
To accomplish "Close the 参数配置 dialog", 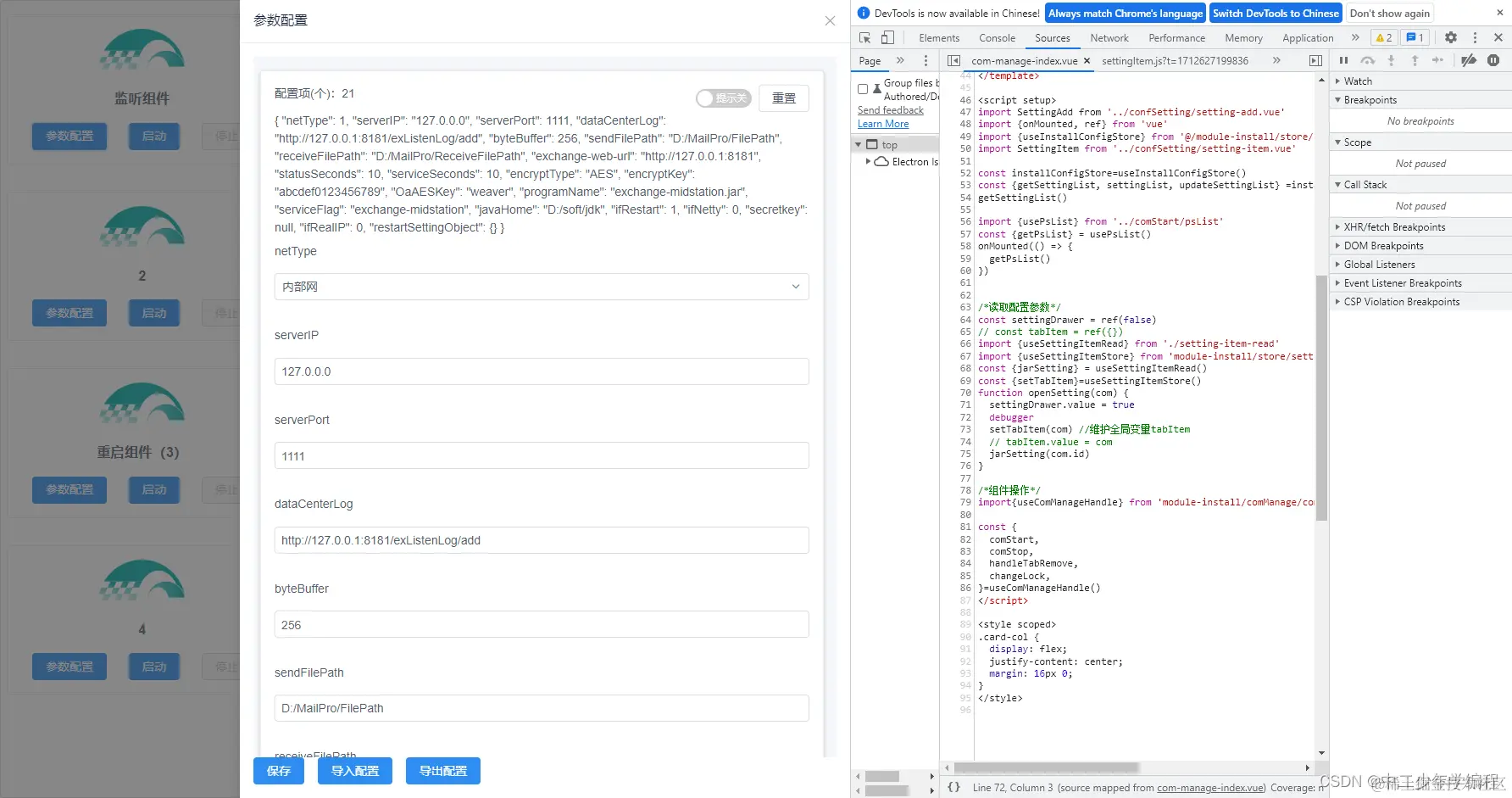I will coord(830,21).
